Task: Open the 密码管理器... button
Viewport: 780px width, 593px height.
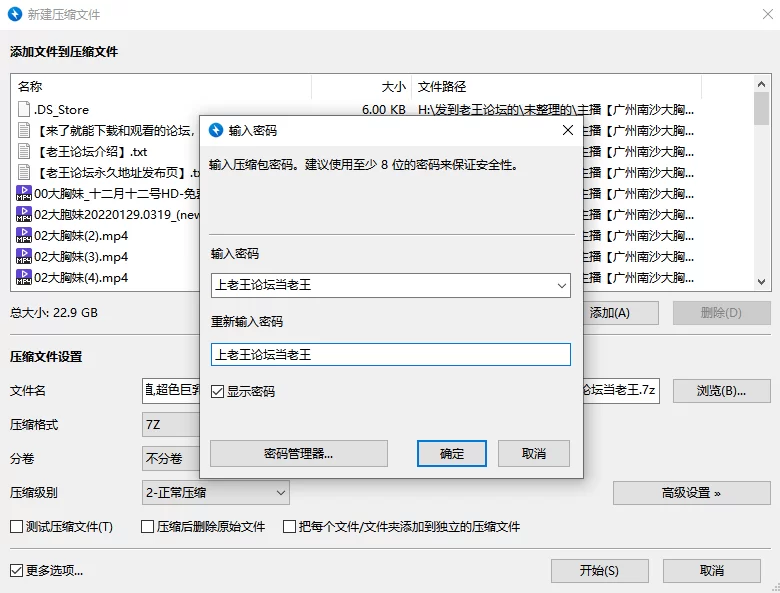Action: pos(298,453)
